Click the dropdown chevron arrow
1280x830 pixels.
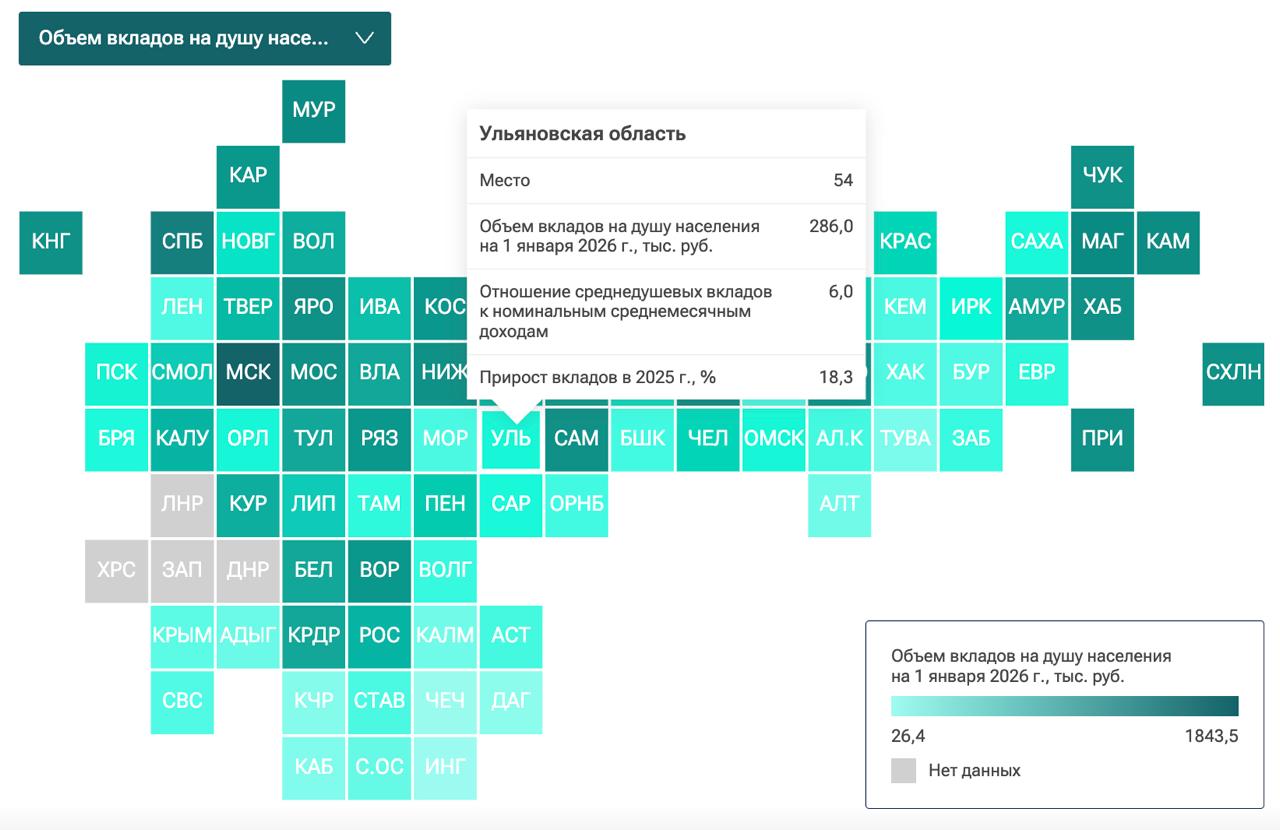pyautogui.click(x=364, y=38)
